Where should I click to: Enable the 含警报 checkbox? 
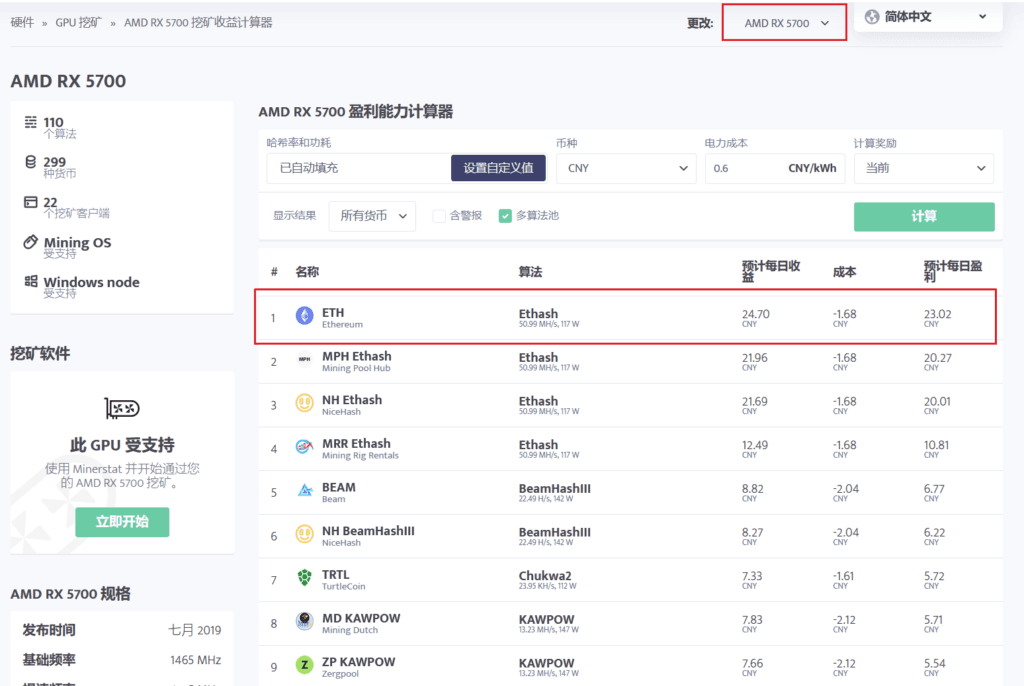tap(439, 215)
